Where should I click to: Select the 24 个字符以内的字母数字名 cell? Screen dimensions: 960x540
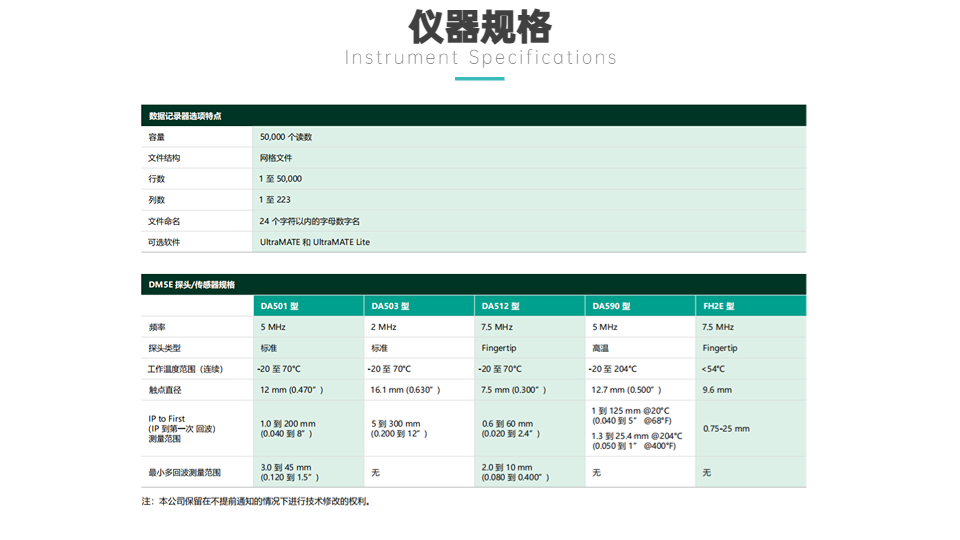[x=310, y=221]
